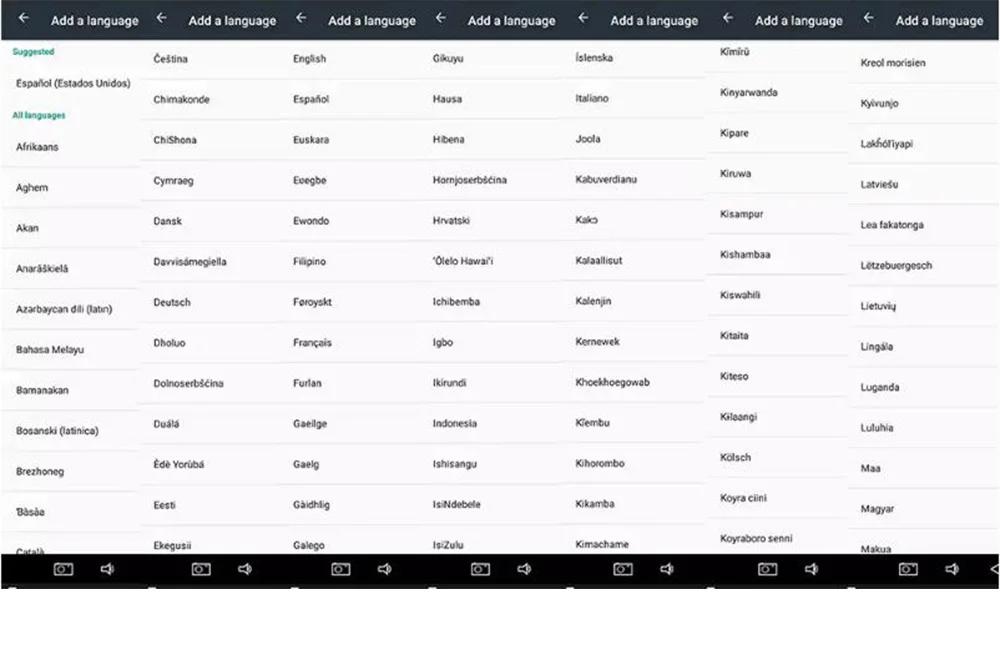Image resolution: width=1000 pixels, height=659 pixels.
Task: Select Khoekhoegowab
Action: pos(633,382)
